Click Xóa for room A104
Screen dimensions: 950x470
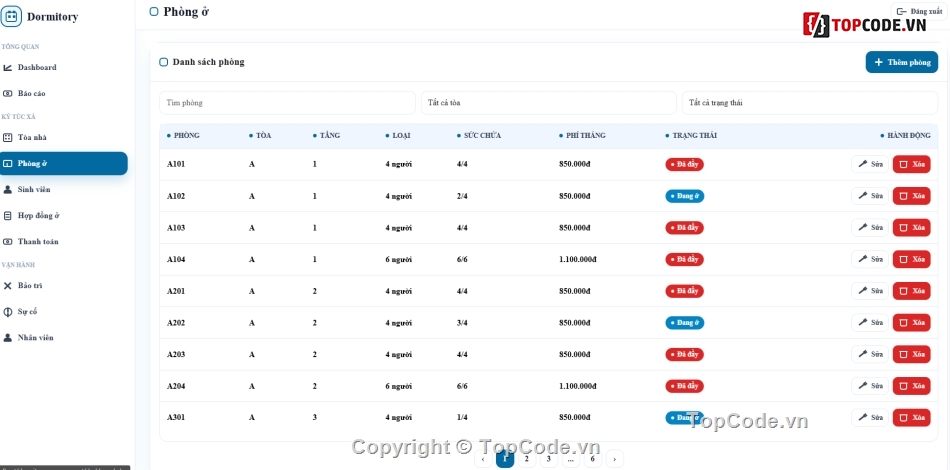(911, 259)
